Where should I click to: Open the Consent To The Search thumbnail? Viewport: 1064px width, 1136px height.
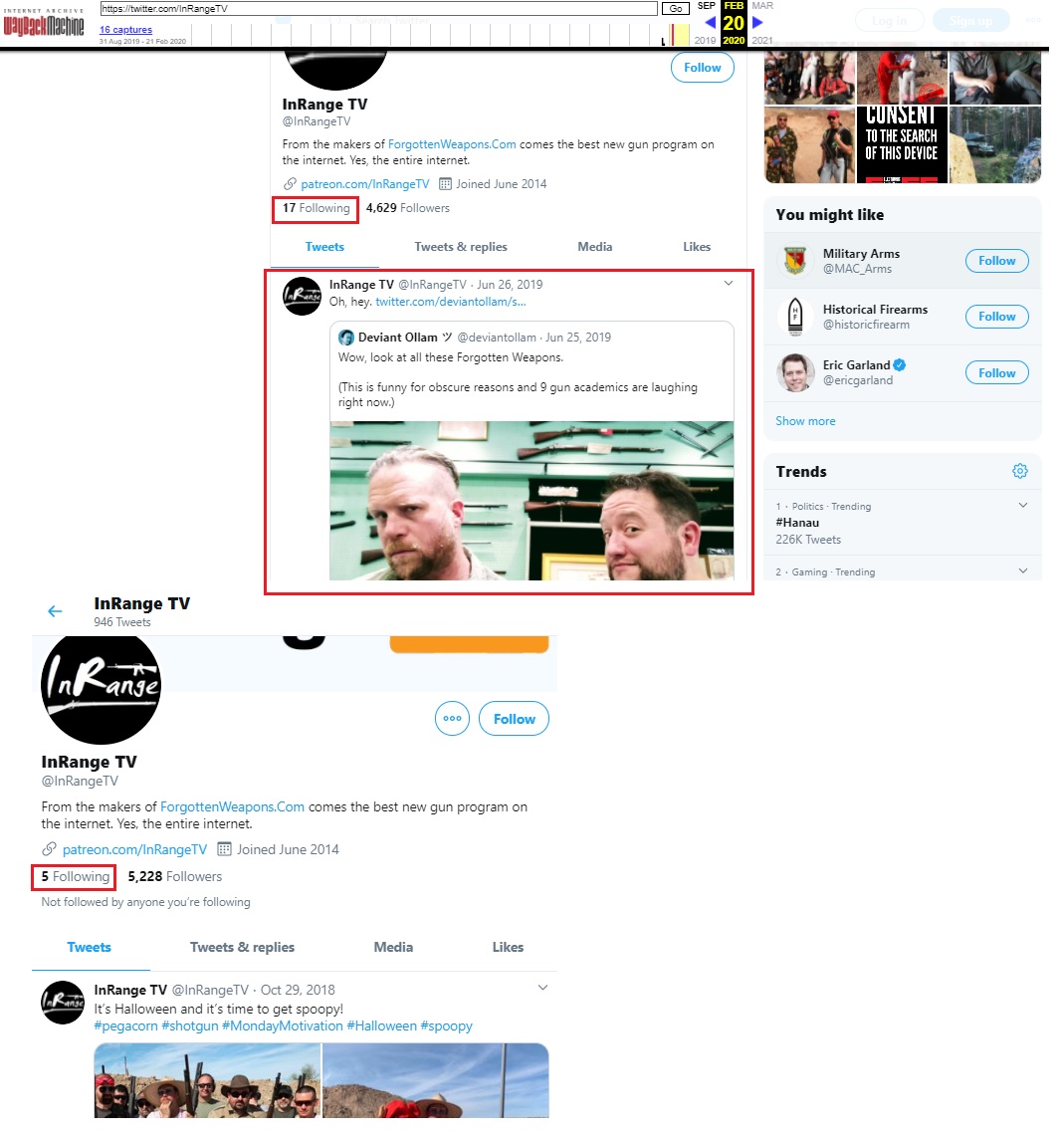click(x=902, y=144)
